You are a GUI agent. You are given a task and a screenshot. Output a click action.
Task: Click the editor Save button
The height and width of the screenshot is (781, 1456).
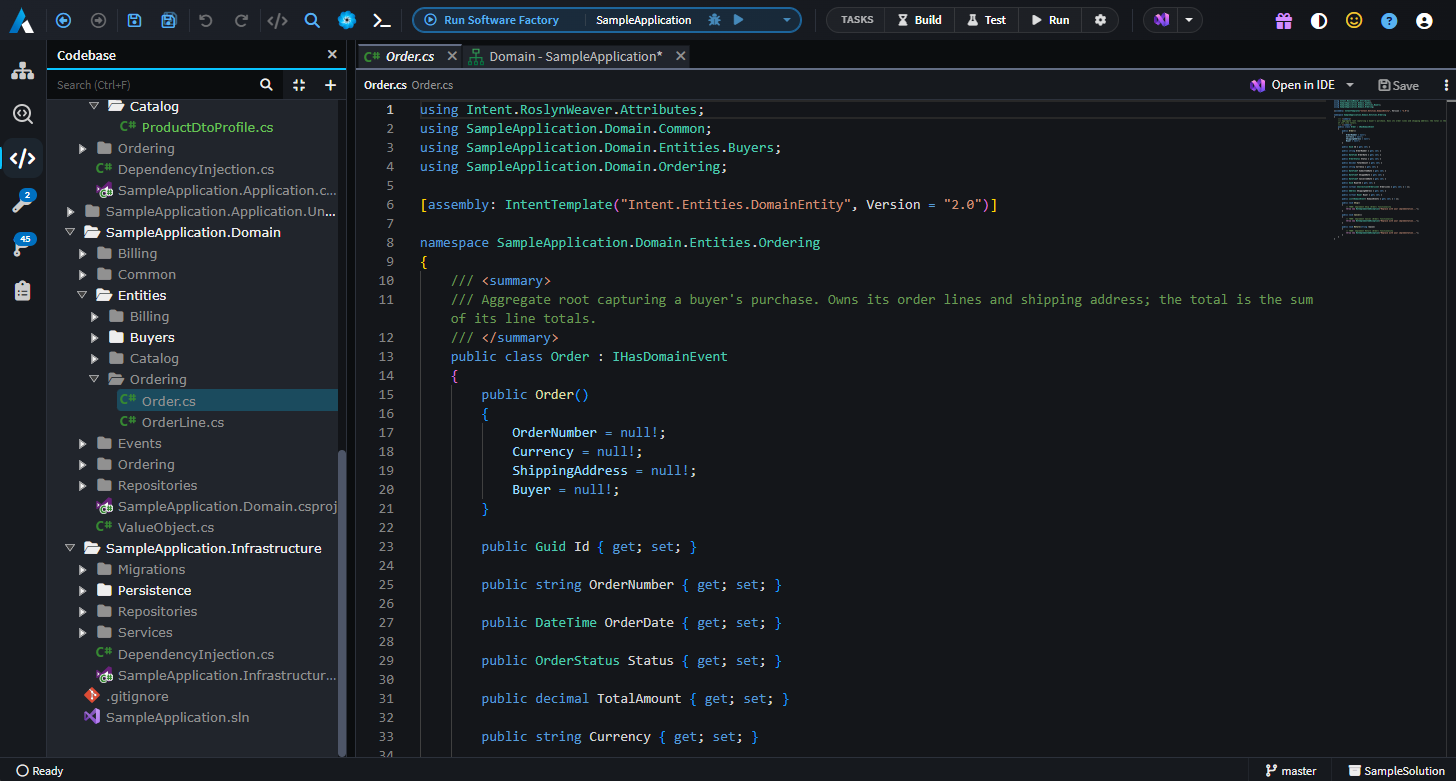1398,85
